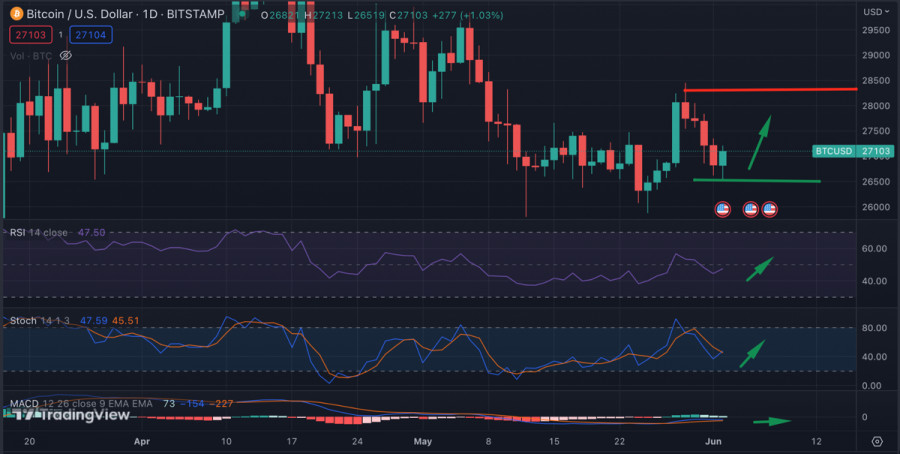The image size is (900, 454).
Task: Select the Vol · BTC indicator label
Action: pyautogui.click(x=31, y=56)
